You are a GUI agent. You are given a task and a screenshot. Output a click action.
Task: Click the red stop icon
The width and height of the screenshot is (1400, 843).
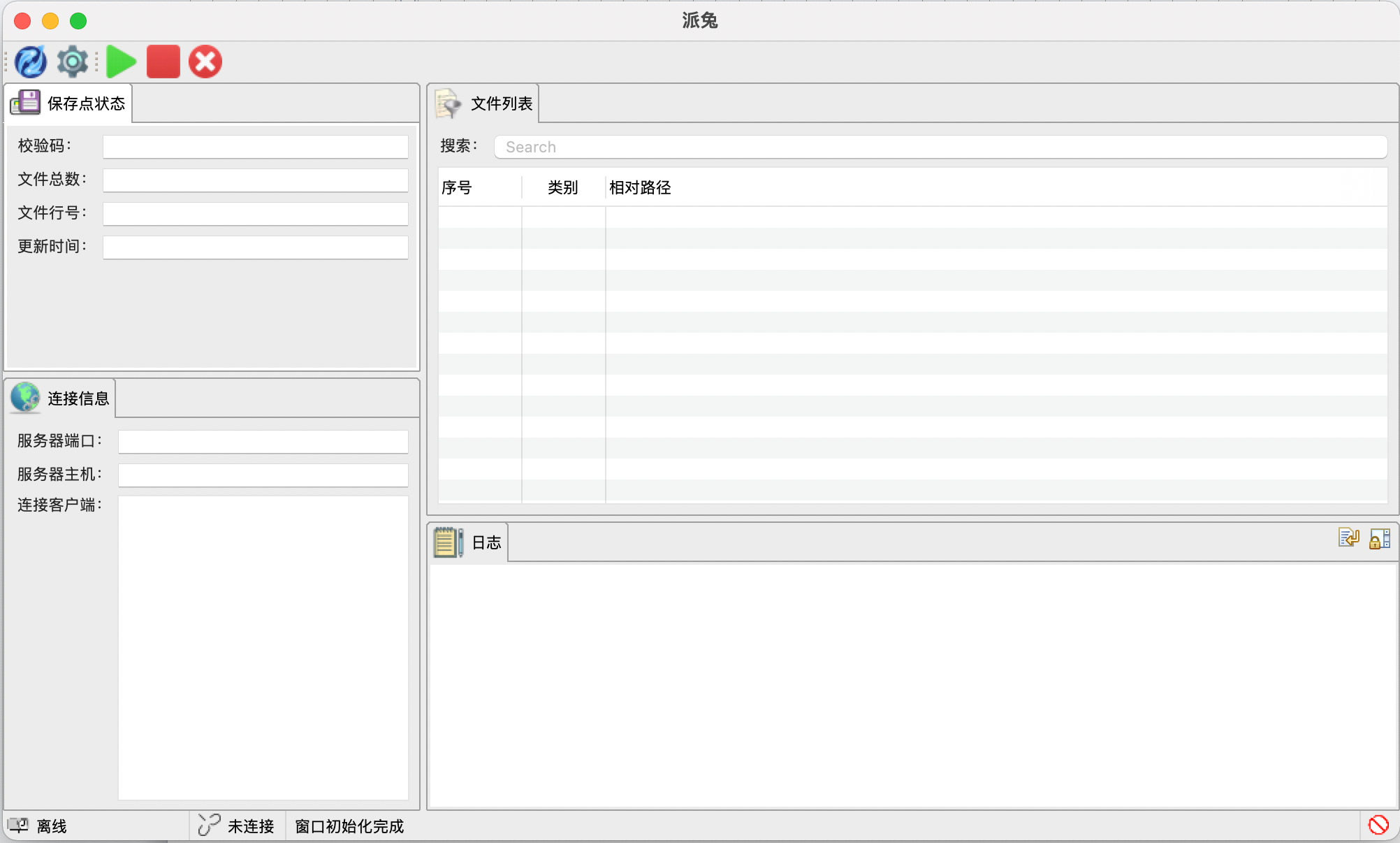tap(163, 62)
